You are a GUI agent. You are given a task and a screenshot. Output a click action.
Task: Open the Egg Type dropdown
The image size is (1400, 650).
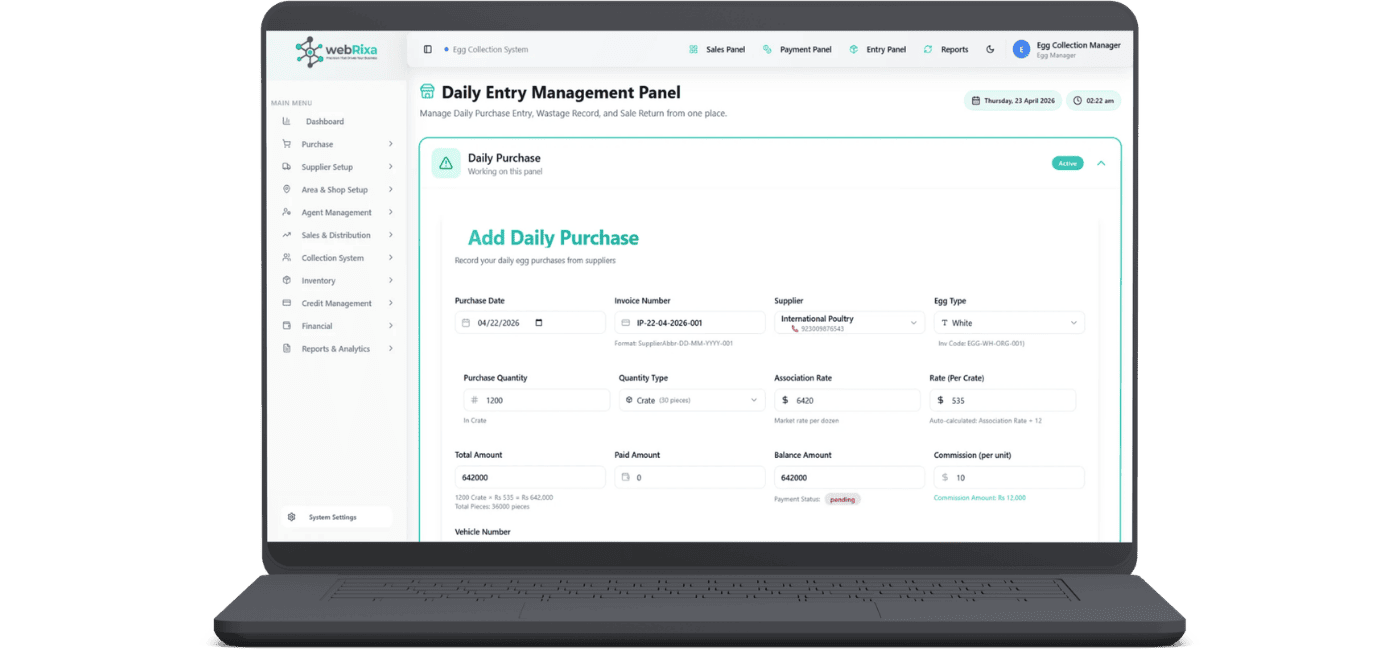(x=1008, y=323)
